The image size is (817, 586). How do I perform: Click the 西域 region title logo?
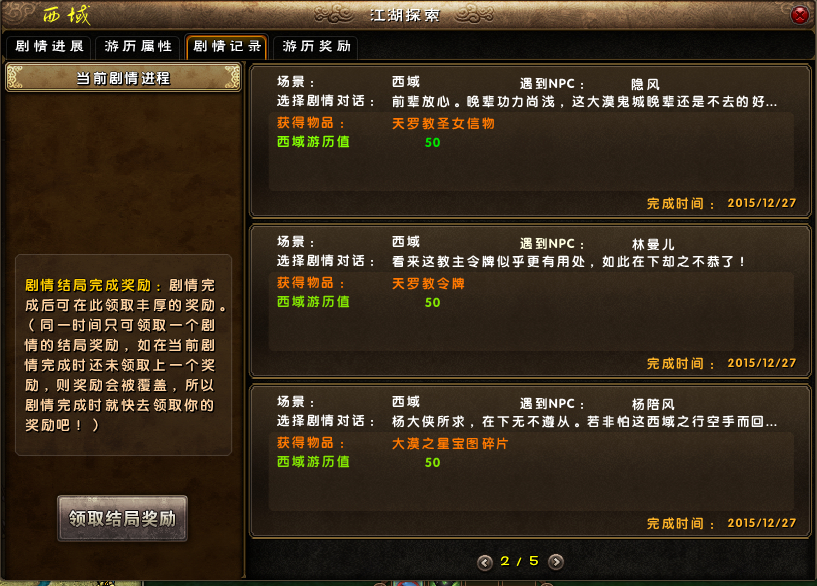point(67,15)
